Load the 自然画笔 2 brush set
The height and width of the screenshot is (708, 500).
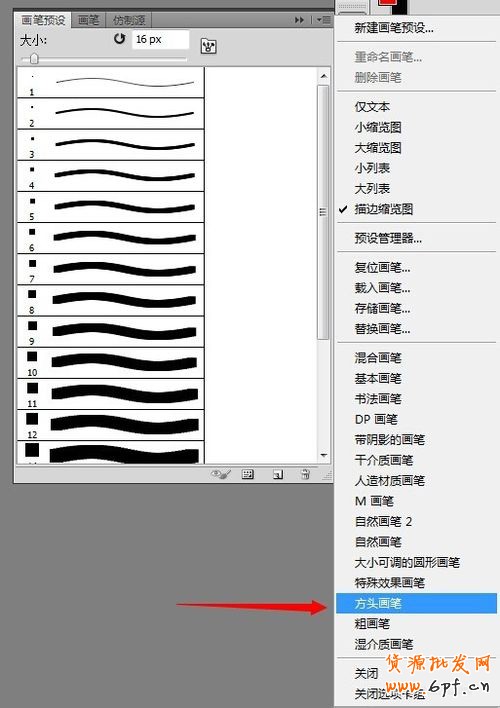383,522
